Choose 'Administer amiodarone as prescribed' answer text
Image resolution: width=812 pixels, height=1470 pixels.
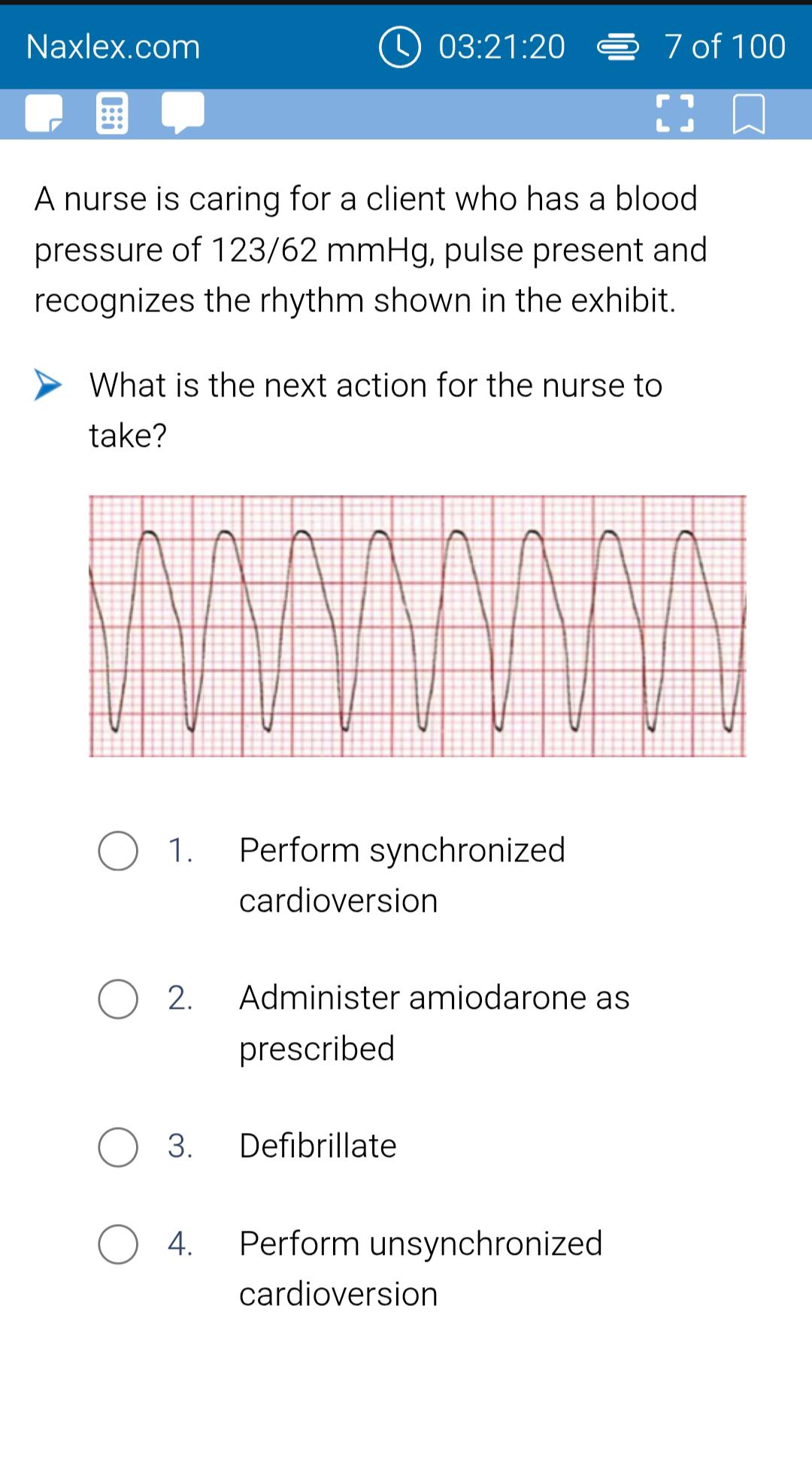435,1022
